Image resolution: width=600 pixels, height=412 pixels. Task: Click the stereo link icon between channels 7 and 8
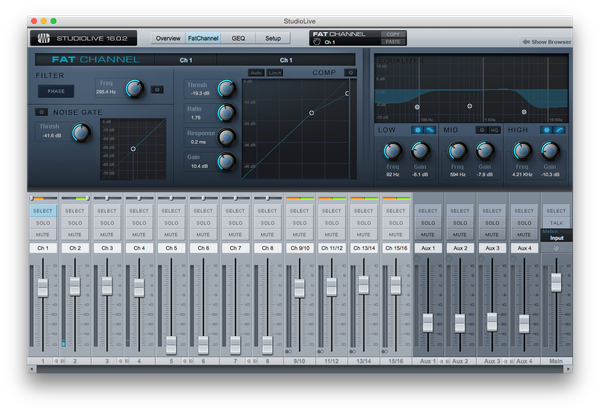click(252, 361)
